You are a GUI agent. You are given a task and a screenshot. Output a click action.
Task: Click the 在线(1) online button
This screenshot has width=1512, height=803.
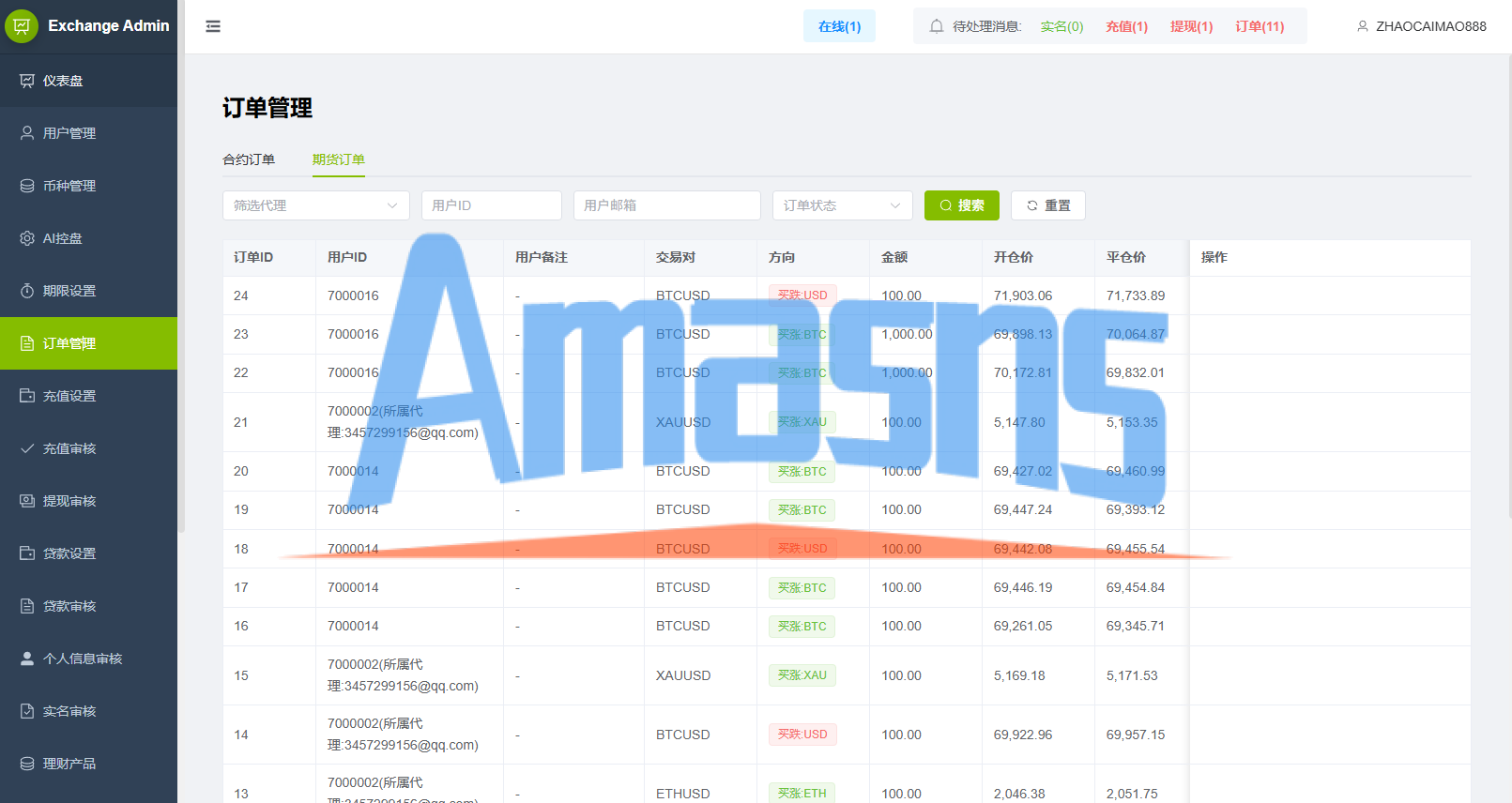[839, 26]
